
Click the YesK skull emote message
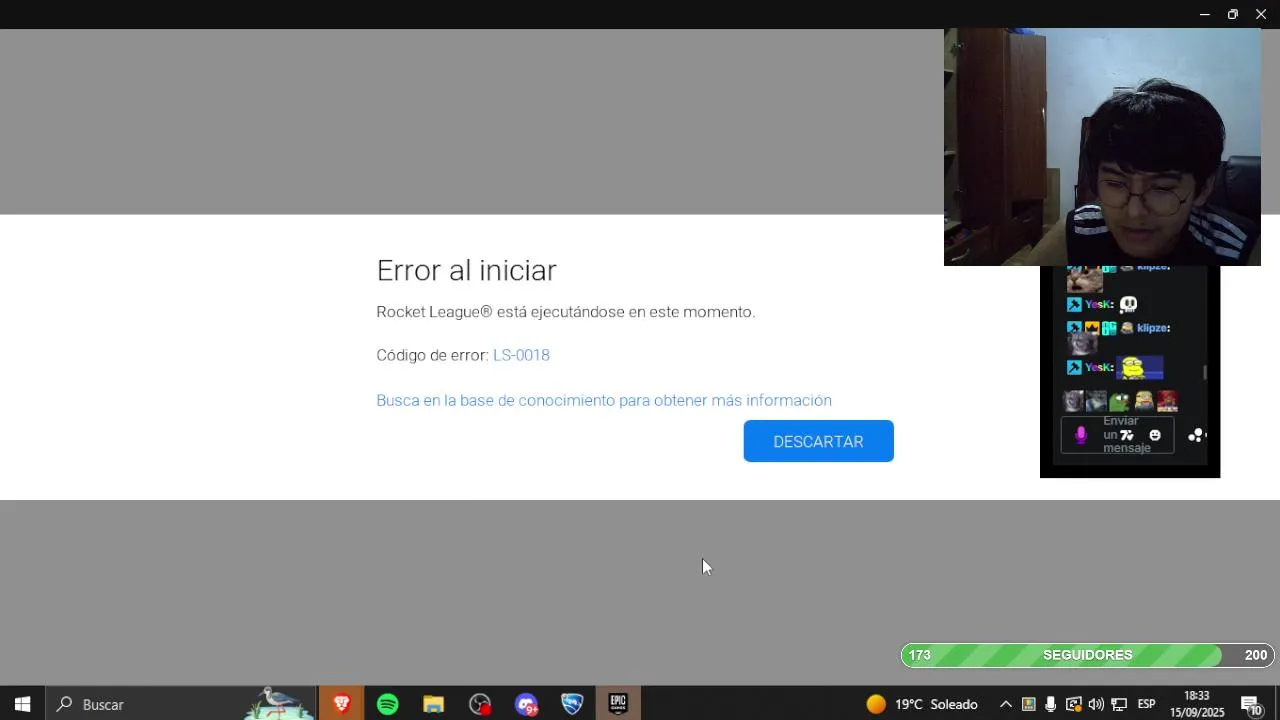(x=1128, y=304)
